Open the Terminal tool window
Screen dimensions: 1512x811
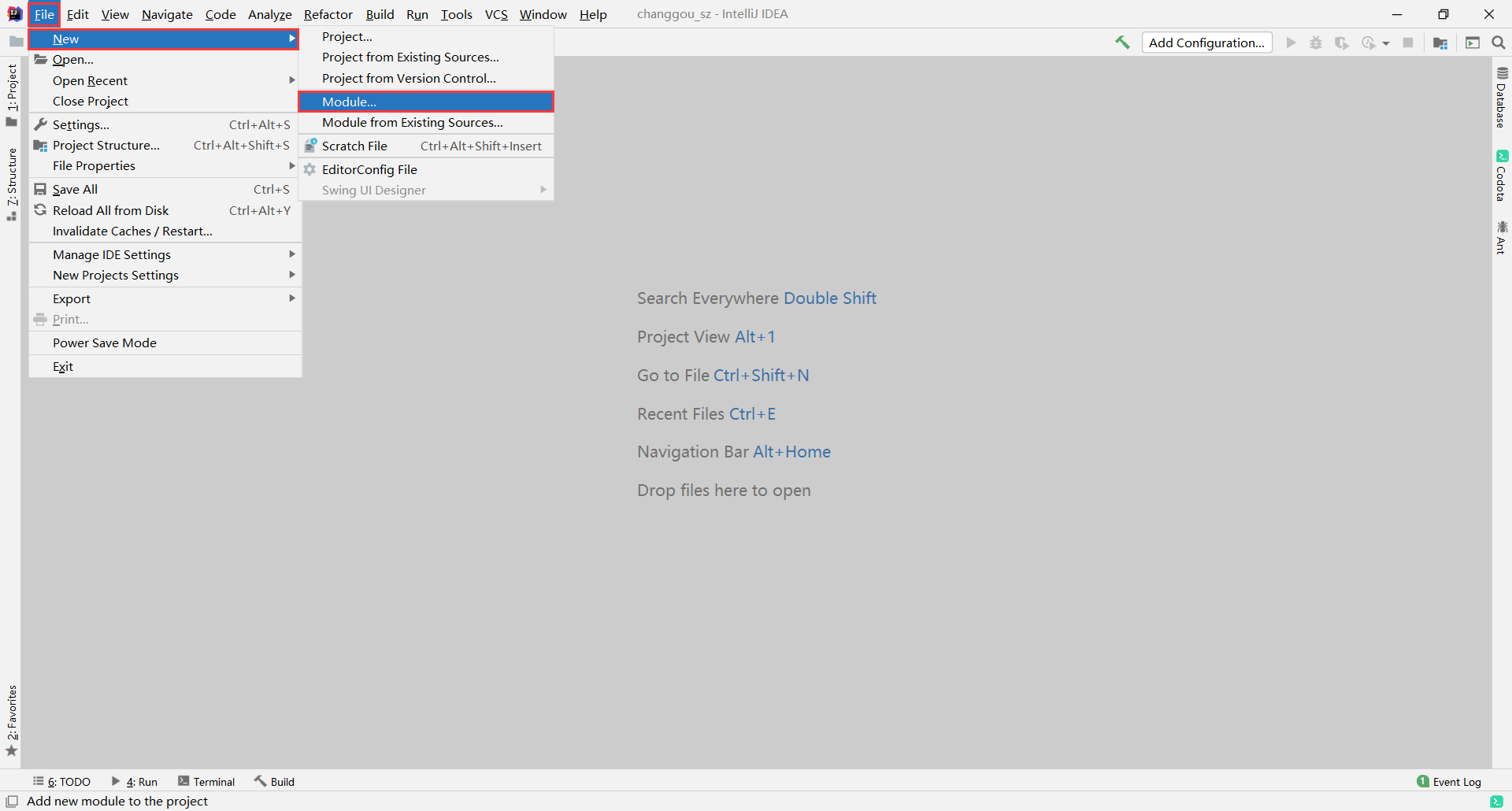(206, 781)
